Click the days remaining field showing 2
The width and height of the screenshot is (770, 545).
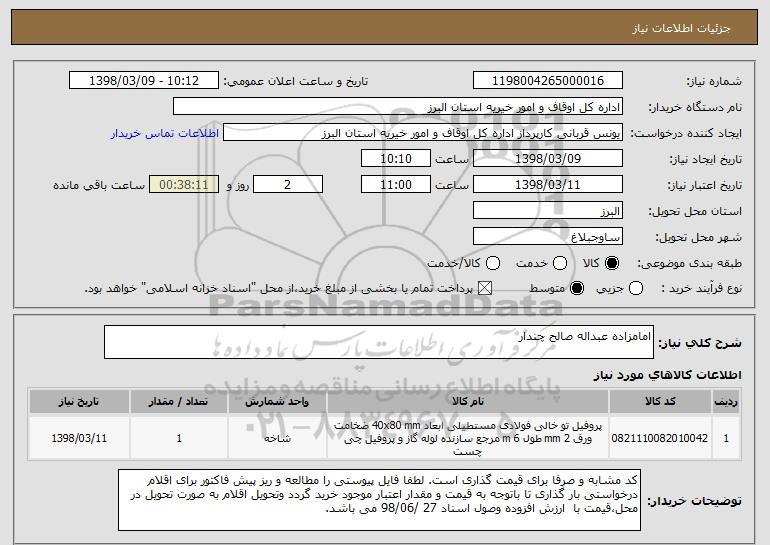tap(288, 185)
